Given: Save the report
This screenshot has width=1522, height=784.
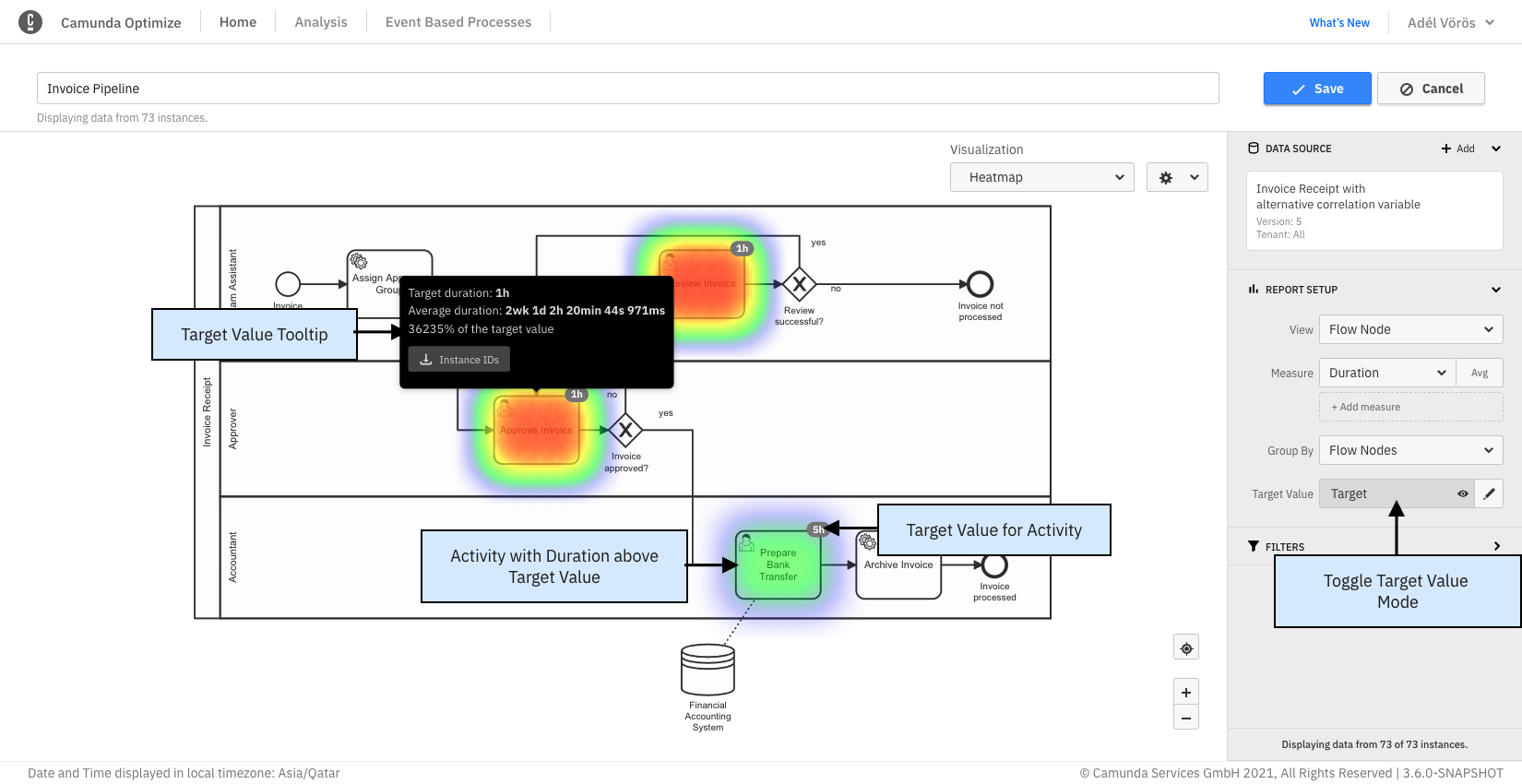Looking at the screenshot, I should click(x=1316, y=89).
